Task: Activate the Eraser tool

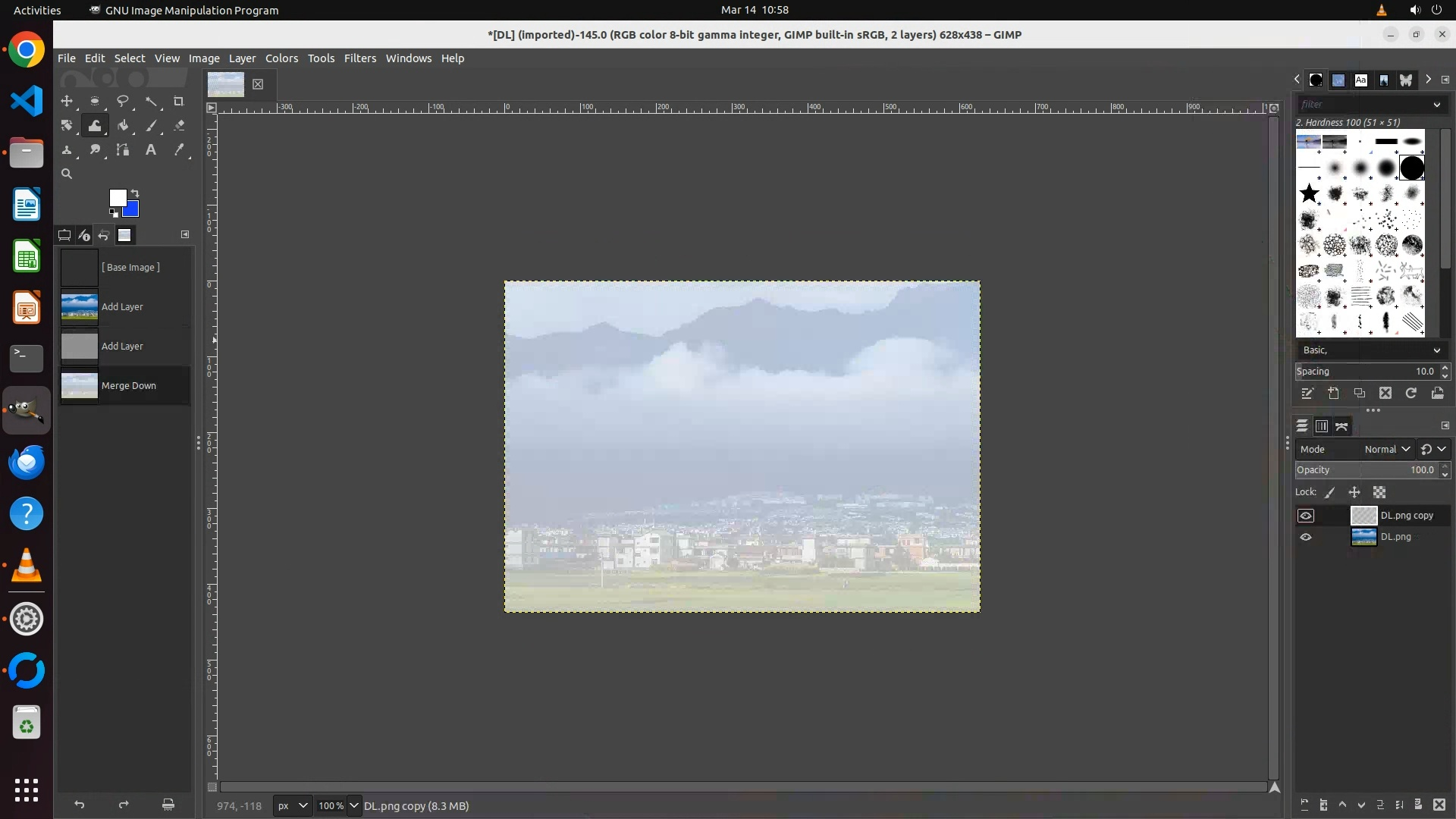Action: coord(179,125)
